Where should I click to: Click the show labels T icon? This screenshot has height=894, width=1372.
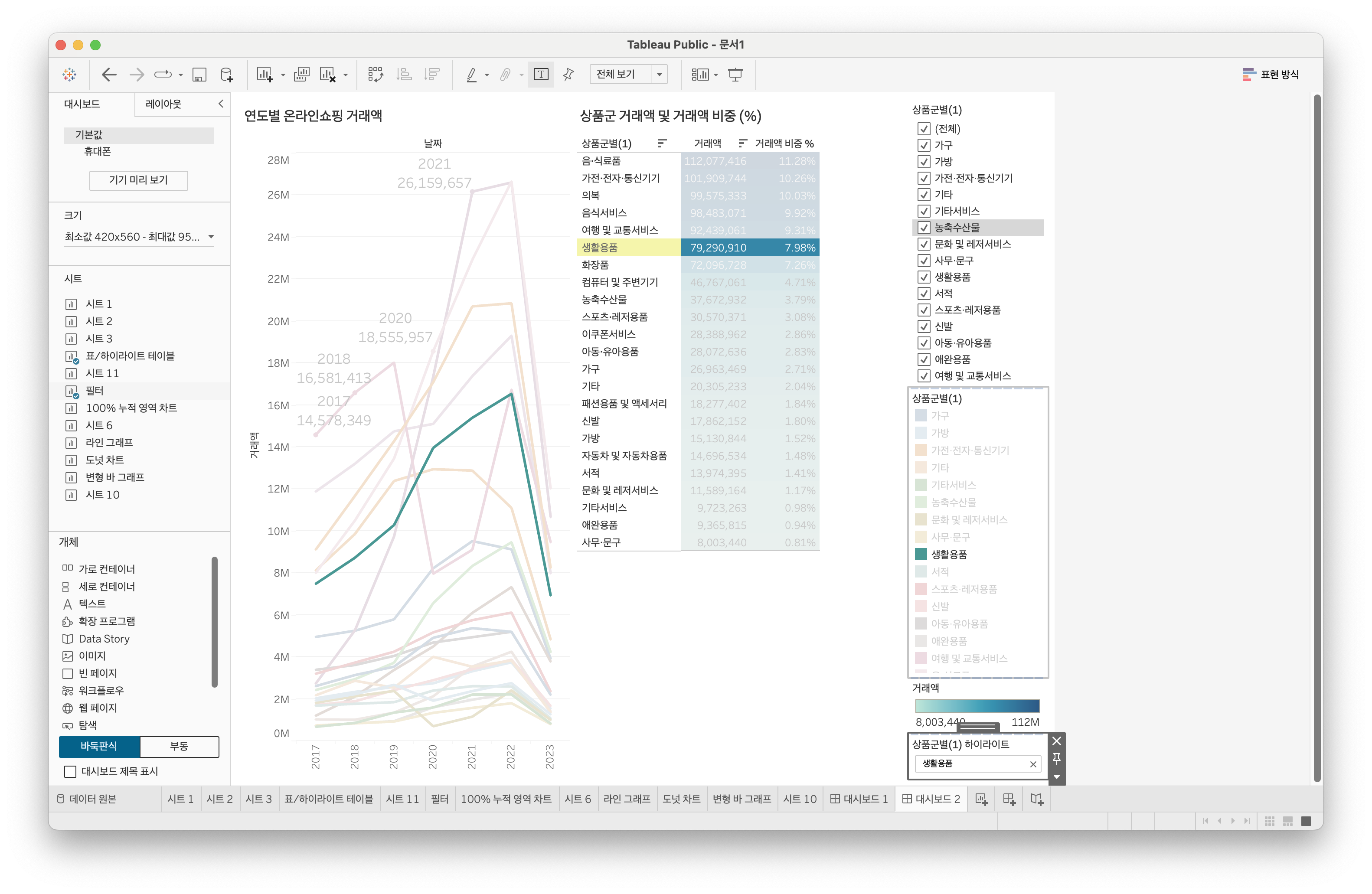point(541,75)
